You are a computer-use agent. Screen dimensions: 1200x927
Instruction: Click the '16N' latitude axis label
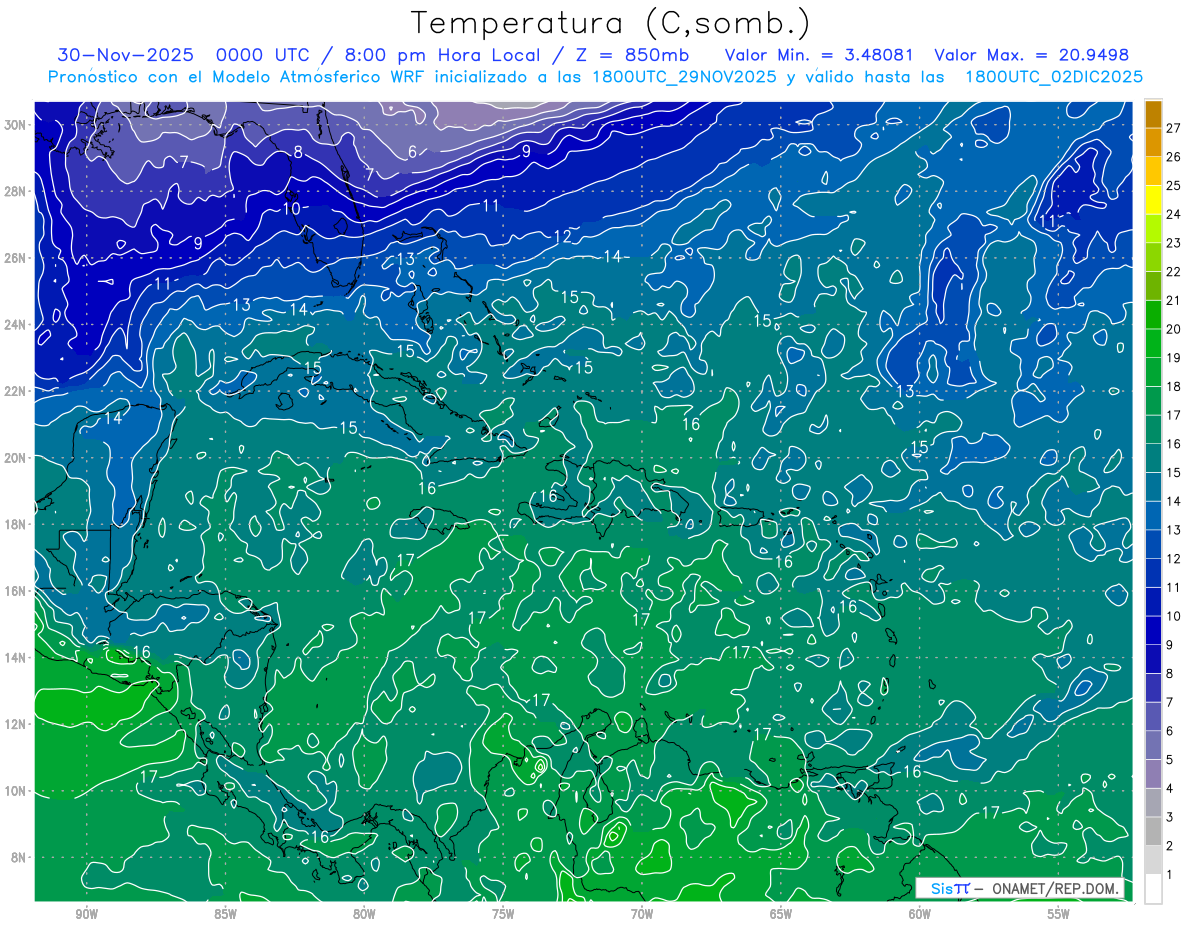coord(15,591)
